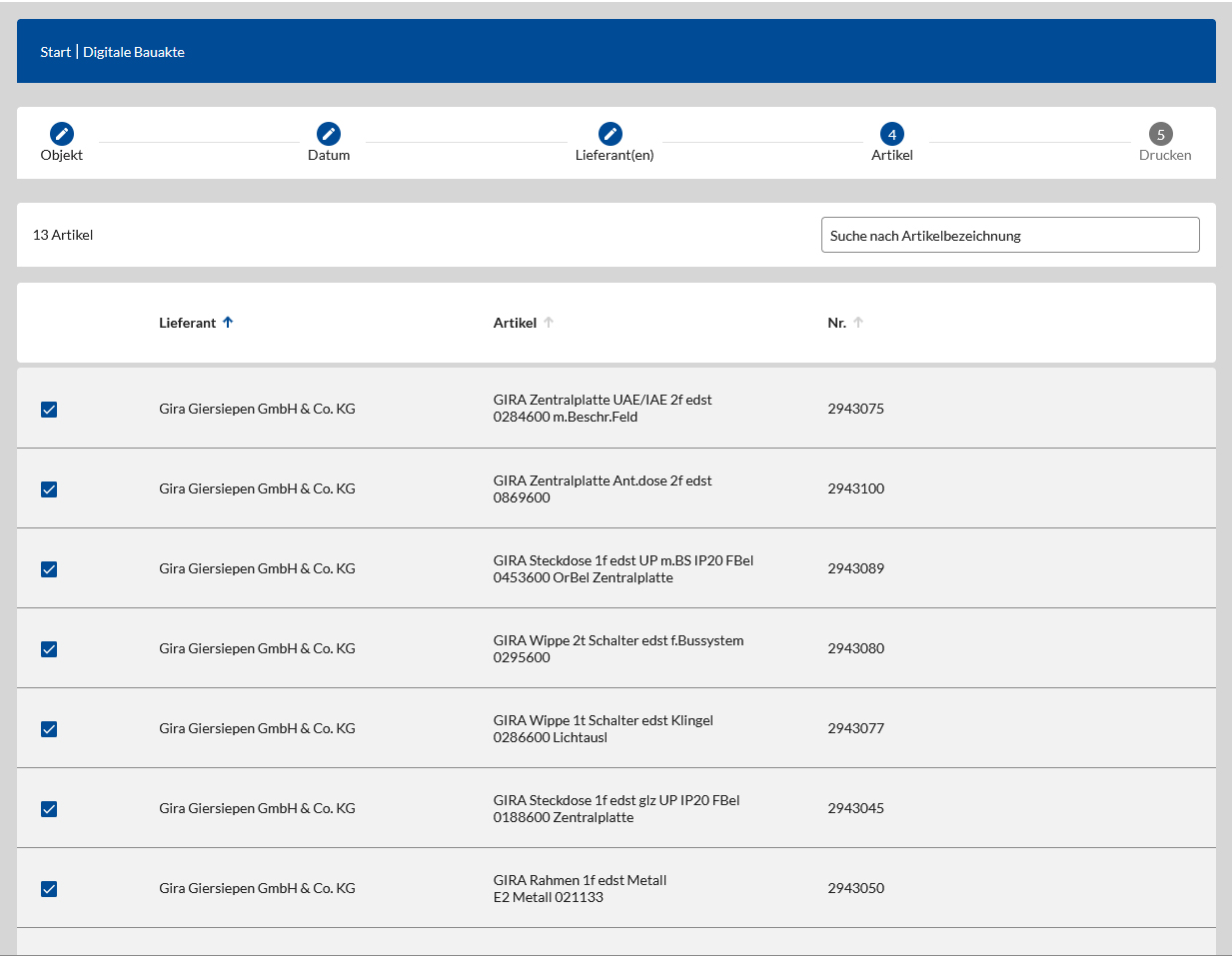Select article GIRA Wippe 2t Schalter edst
The width and height of the screenshot is (1232, 956).
click(618, 648)
